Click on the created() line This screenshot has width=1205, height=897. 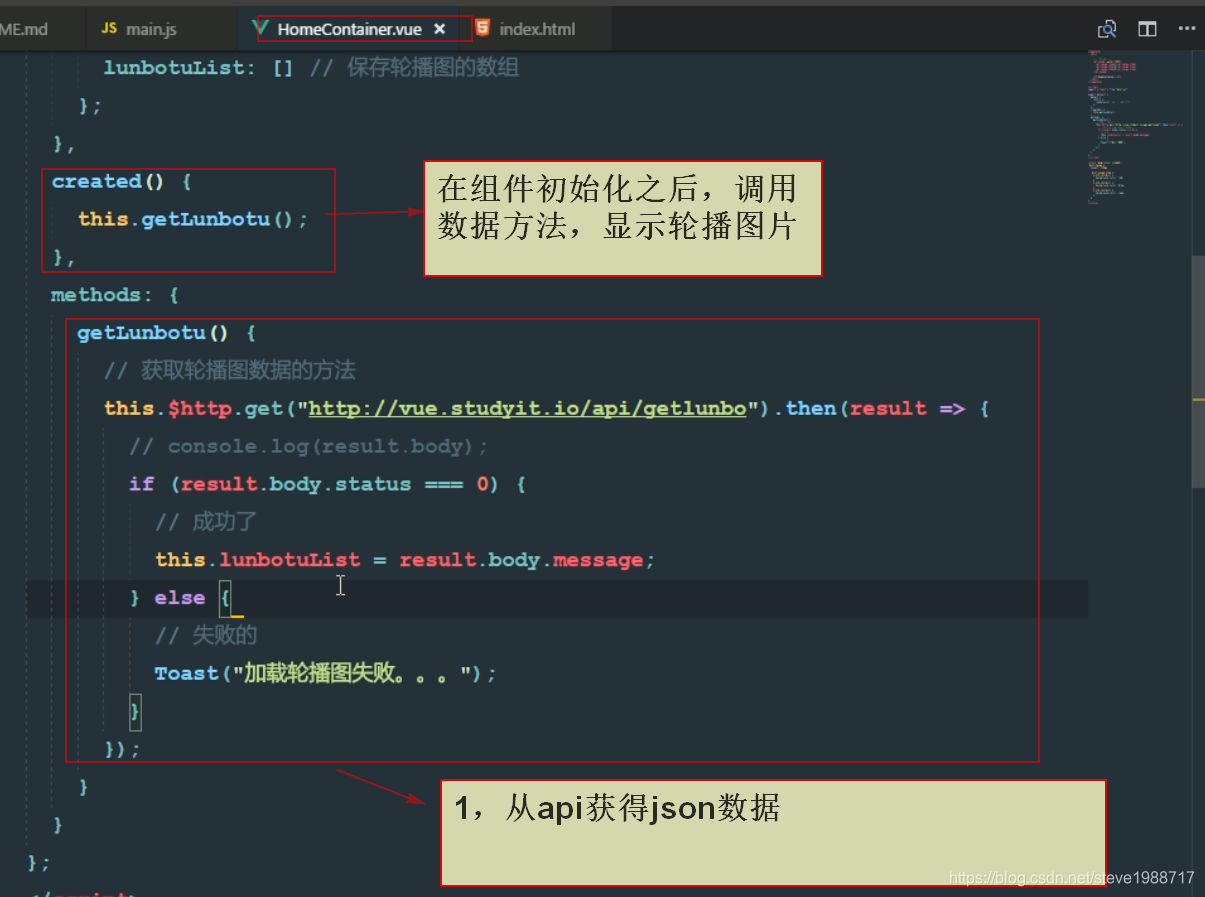click(121, 182)
